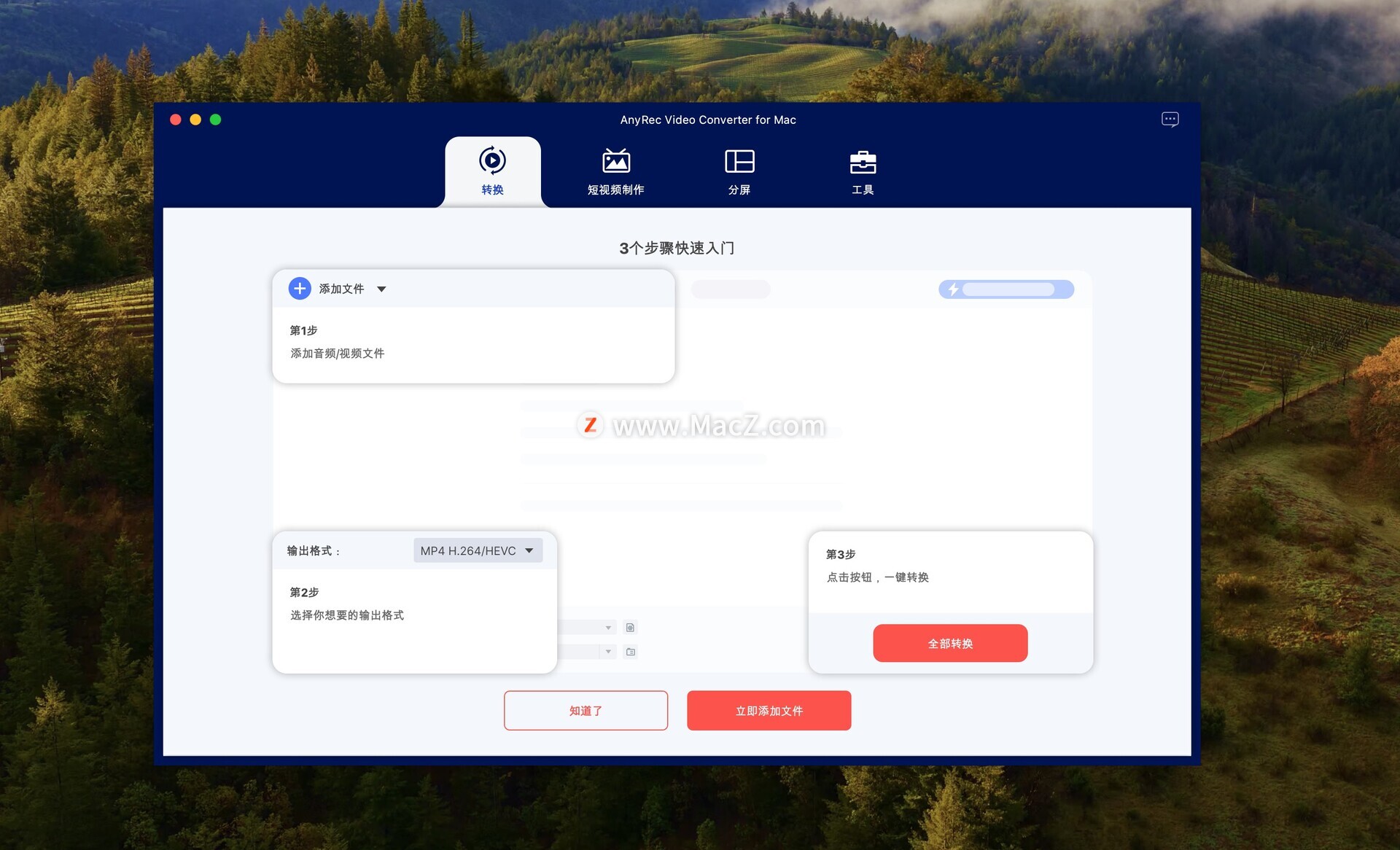Click the blue plus add-file icon
This screenshot has width=1400, height=850.
point(300,289)
